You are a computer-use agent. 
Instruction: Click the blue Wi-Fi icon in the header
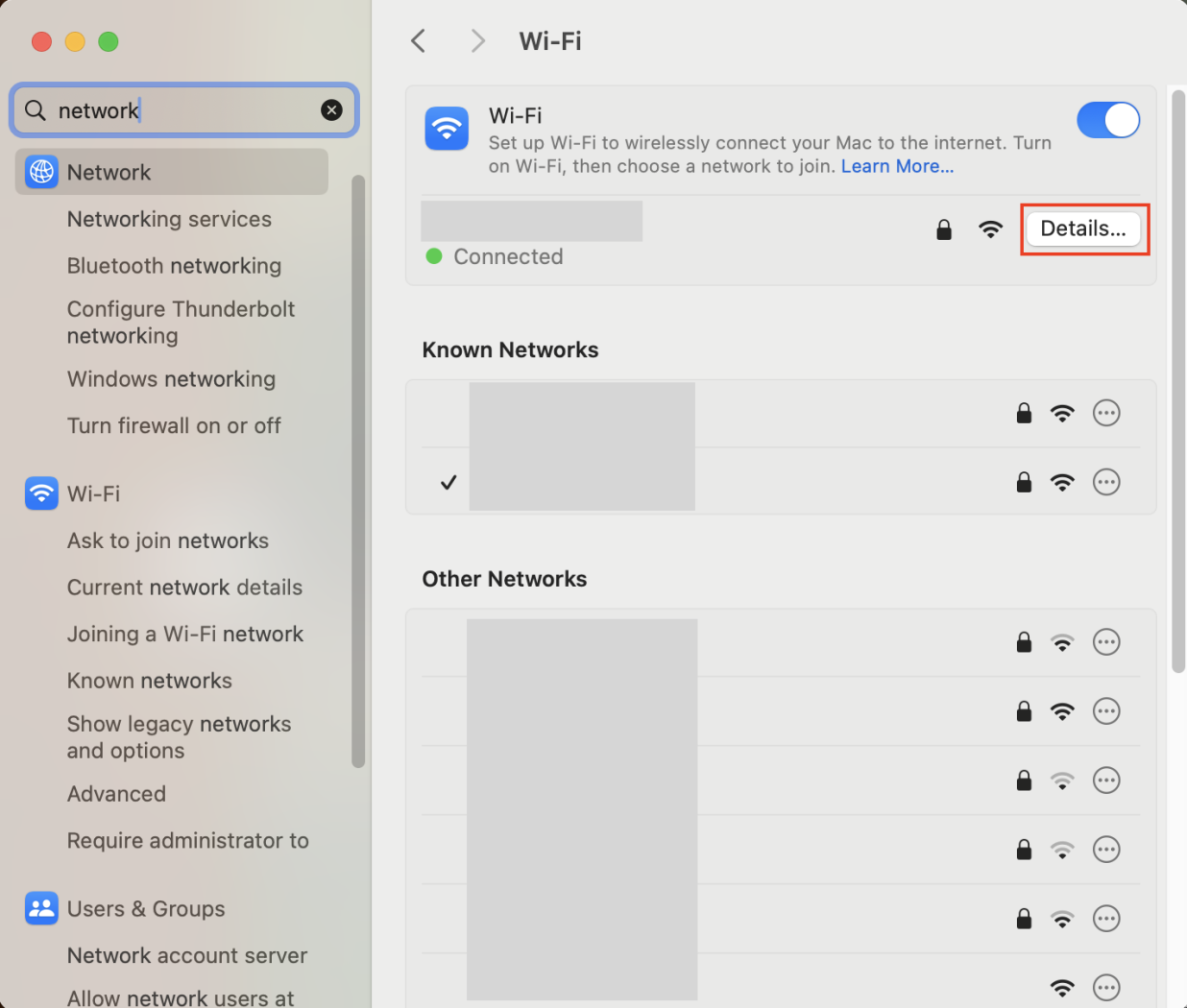coord(446,128)
